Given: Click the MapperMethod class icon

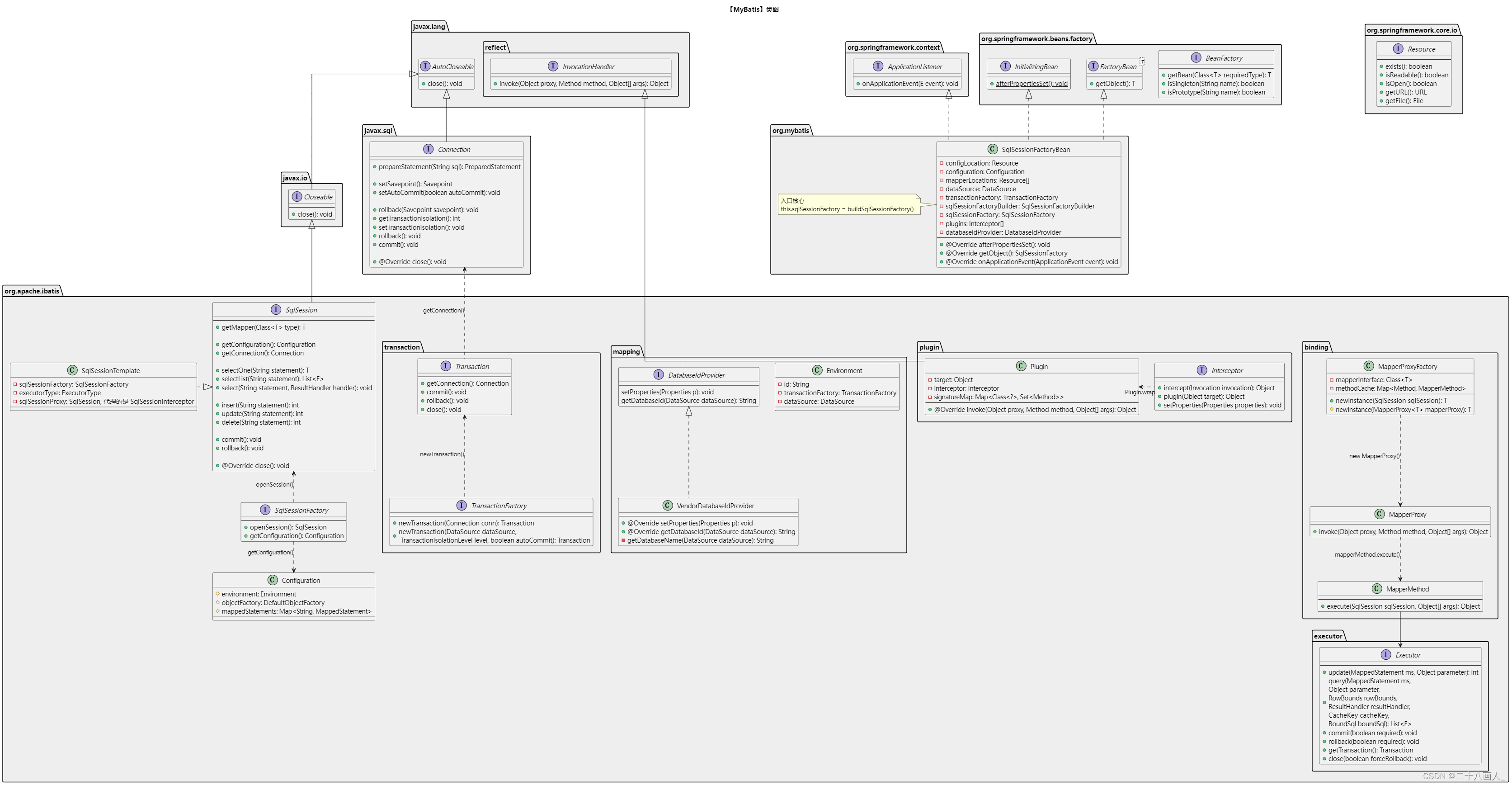Looking at the screenshot, I should click(1377, 588).
